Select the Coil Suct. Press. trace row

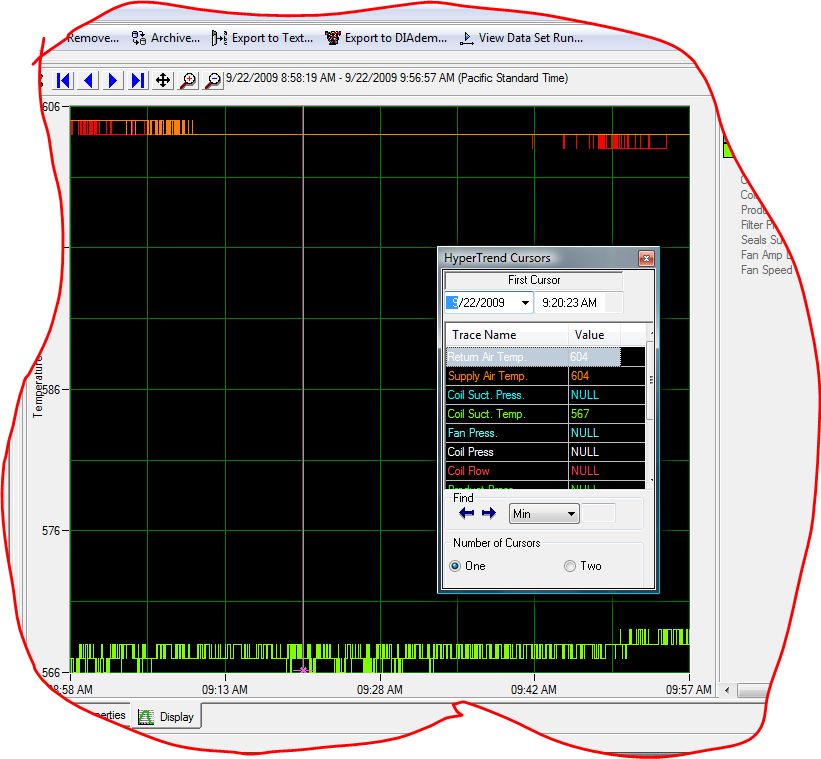tap(545, 395)
